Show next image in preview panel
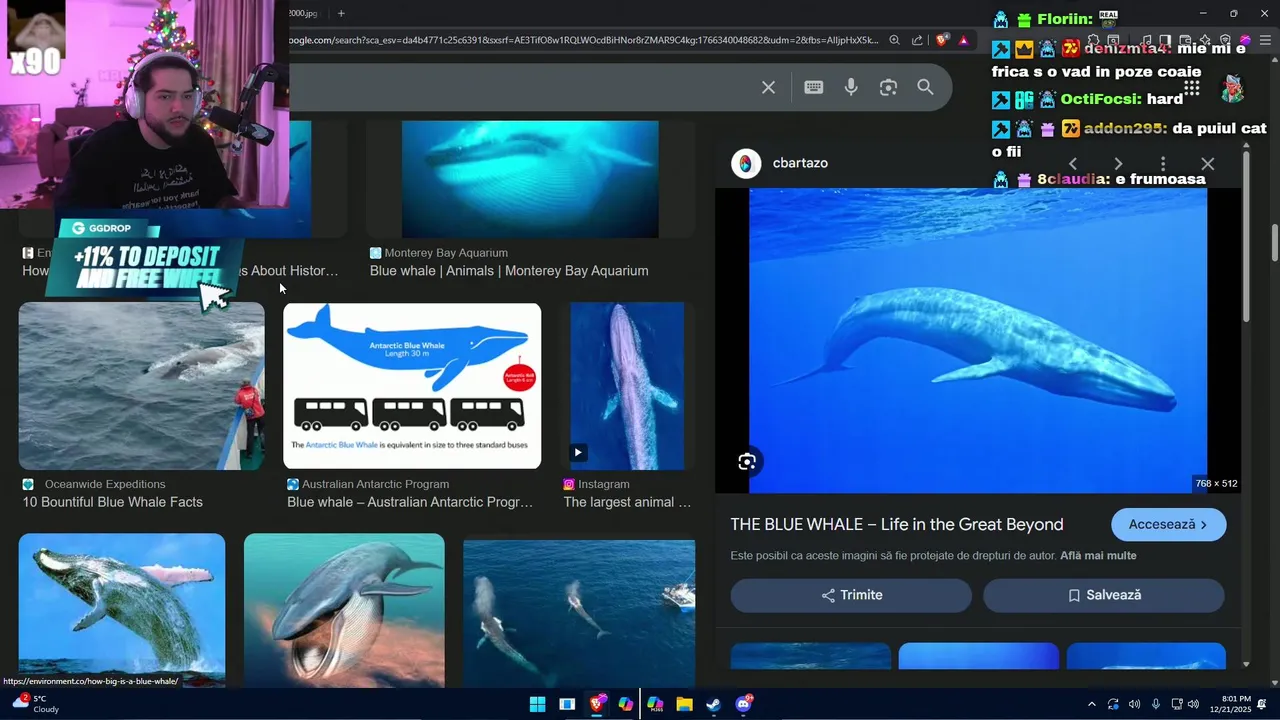Viewport: 1280px width, 720px height. (1118, 163)
